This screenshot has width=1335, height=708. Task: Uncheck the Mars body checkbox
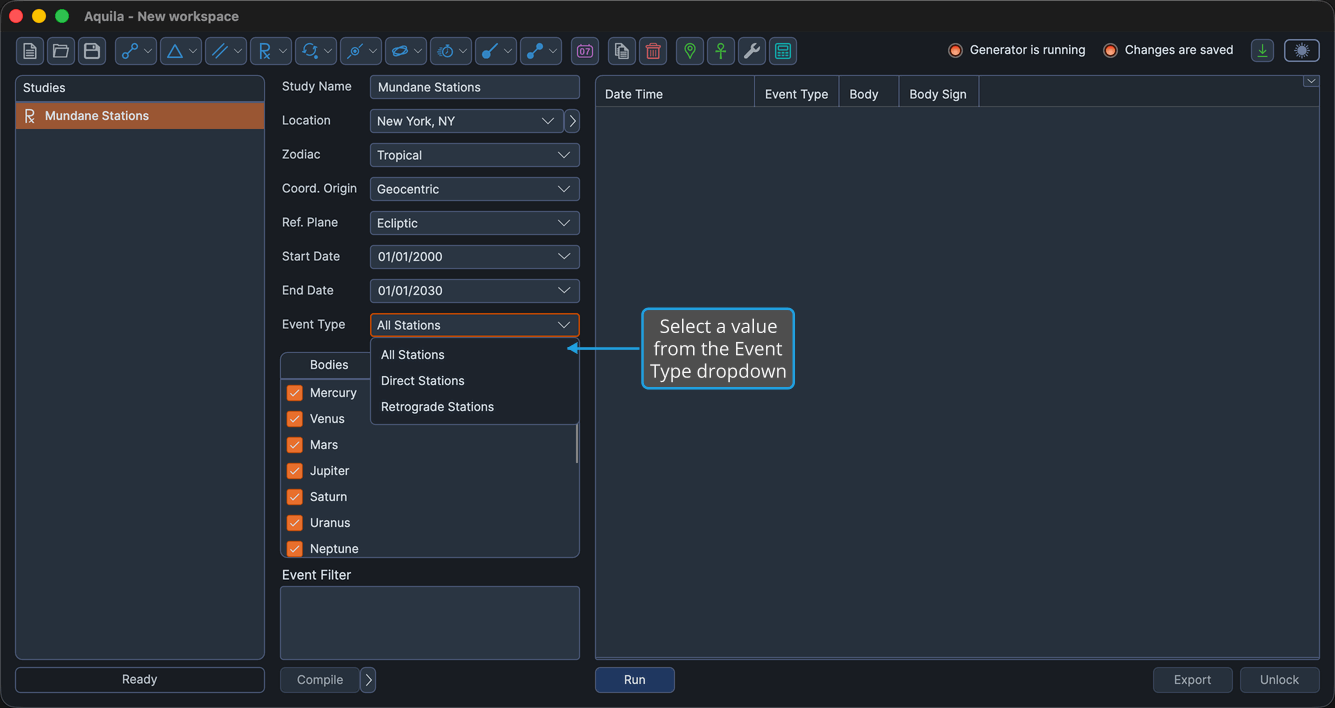(295, 445)
